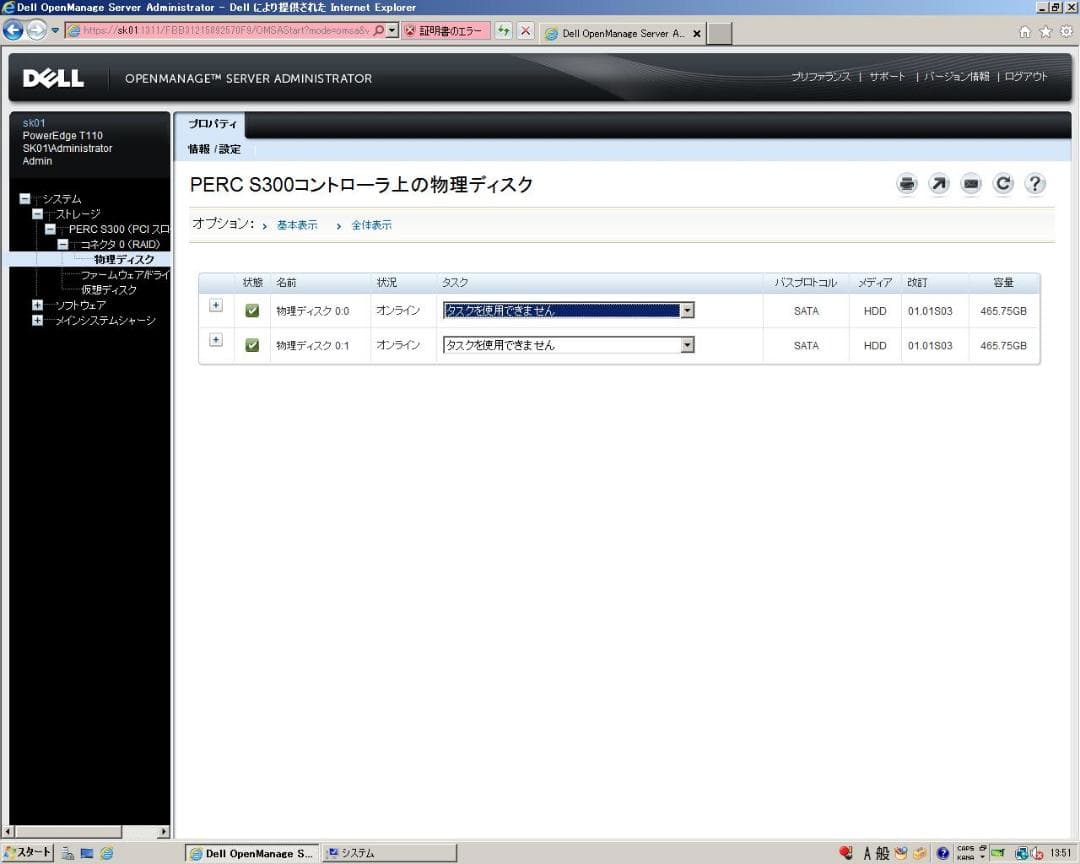Open the 基本表示 link
Image resolution: width=1080 pixels, height=864 pixels.
(x=296, y=225)
